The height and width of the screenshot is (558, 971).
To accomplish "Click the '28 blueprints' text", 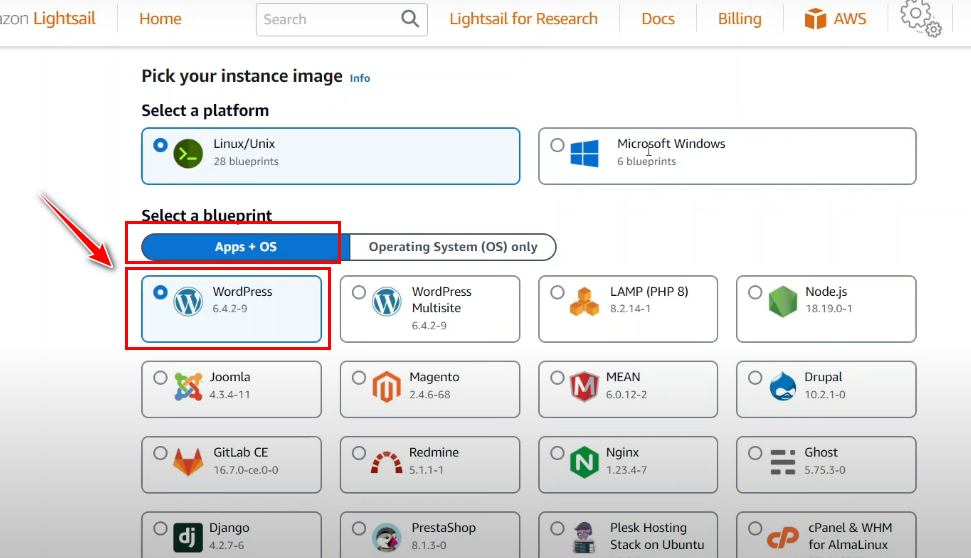I will (x=246, y=162).
